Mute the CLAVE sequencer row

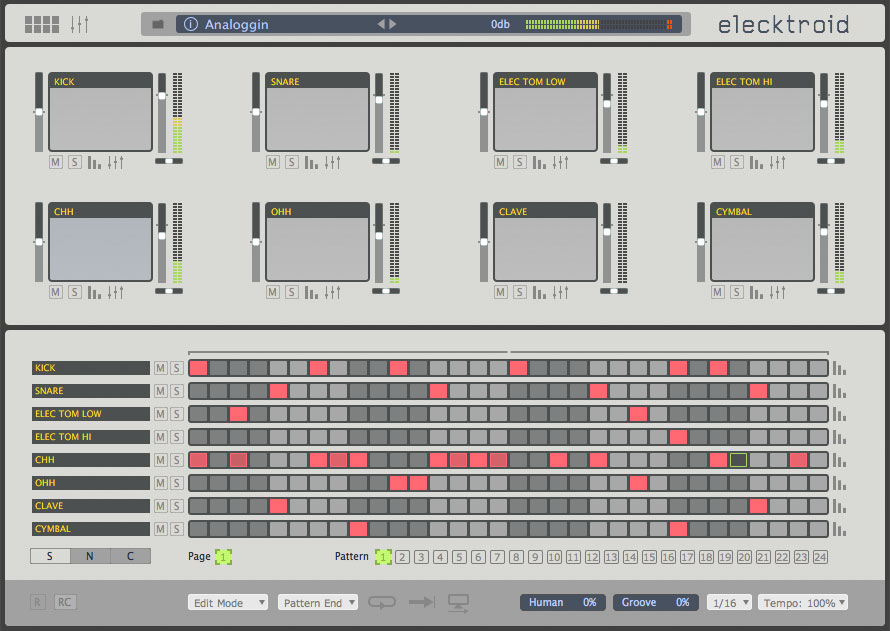[x=160, y=506]
